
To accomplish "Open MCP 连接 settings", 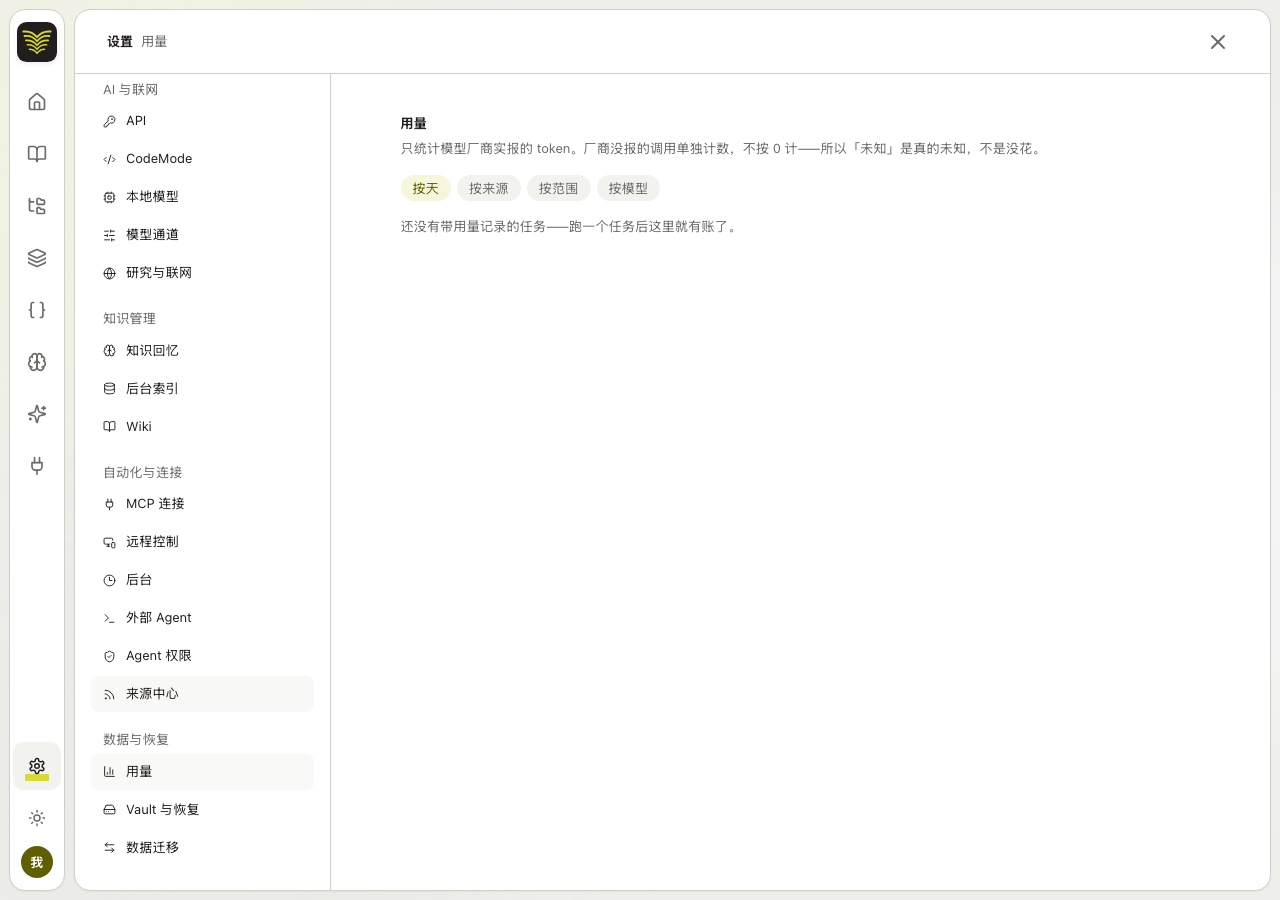I will pyautogui.click(x=202, y=504).
